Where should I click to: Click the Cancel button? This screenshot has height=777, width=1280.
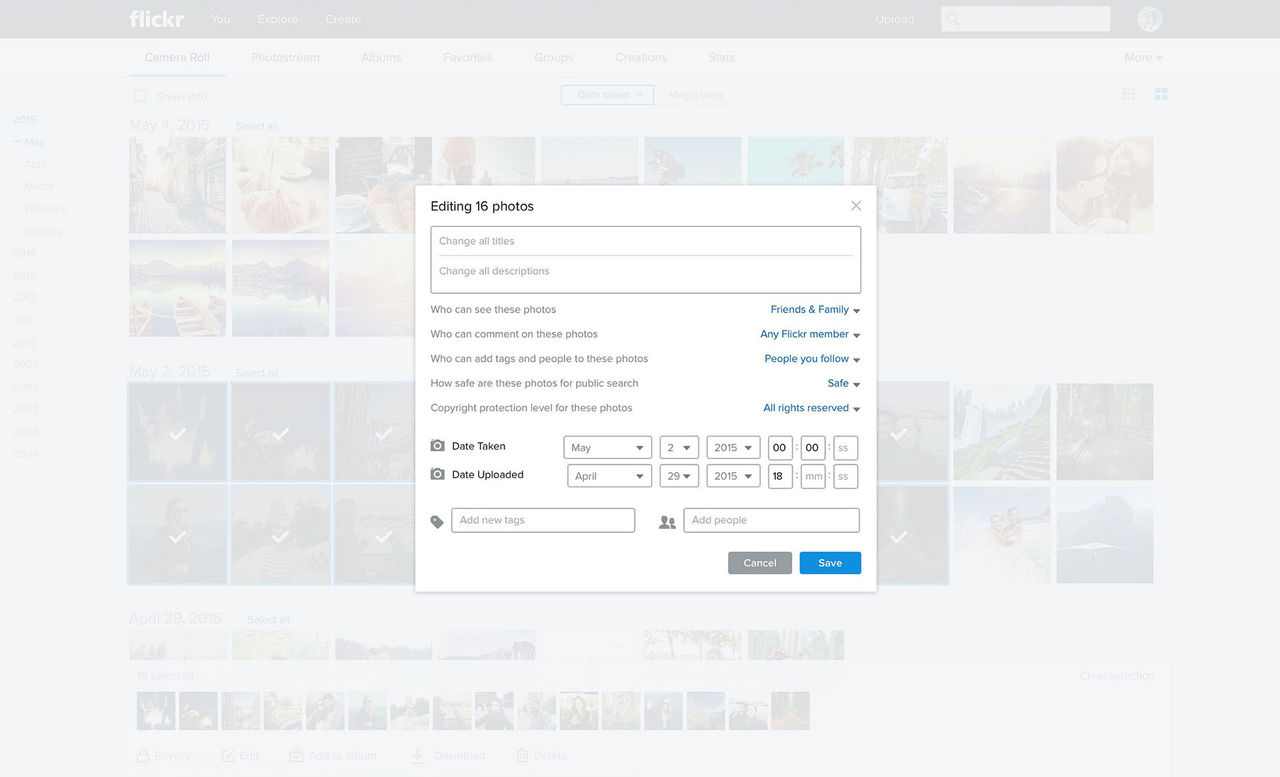(x=759, y=563)
